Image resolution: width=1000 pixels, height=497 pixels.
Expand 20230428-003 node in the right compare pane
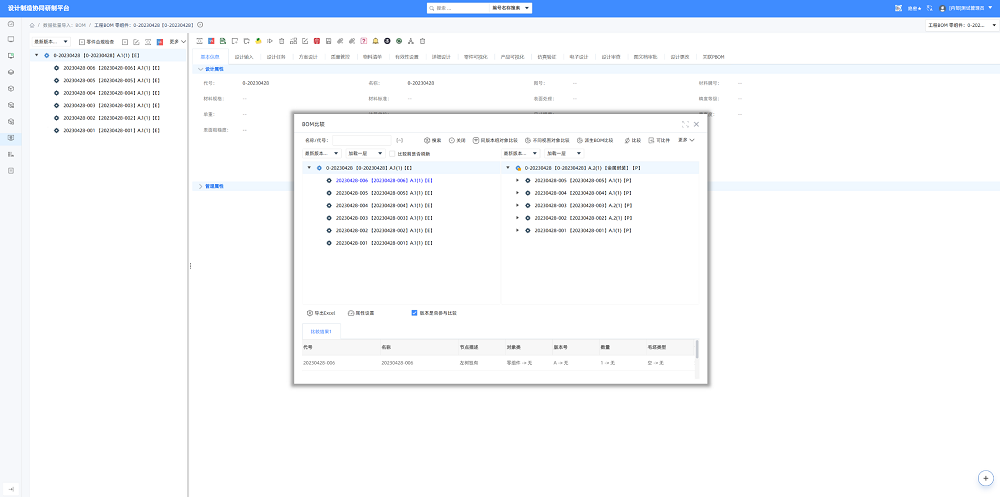518,205
